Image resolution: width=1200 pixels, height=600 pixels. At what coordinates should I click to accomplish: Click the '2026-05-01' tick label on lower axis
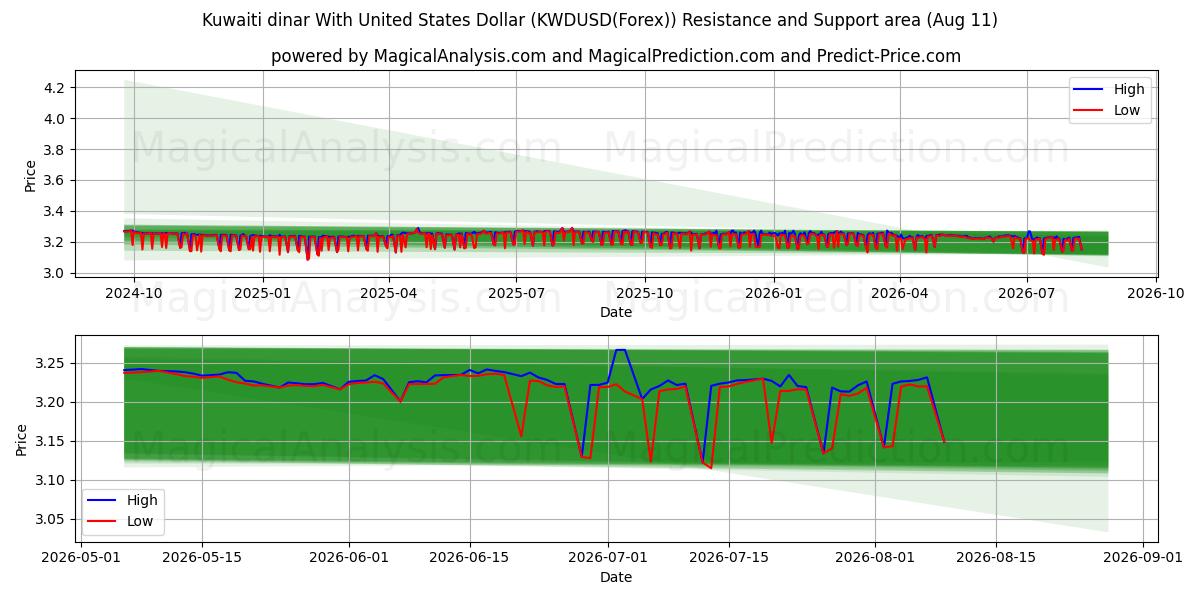[x=81, y=558]
